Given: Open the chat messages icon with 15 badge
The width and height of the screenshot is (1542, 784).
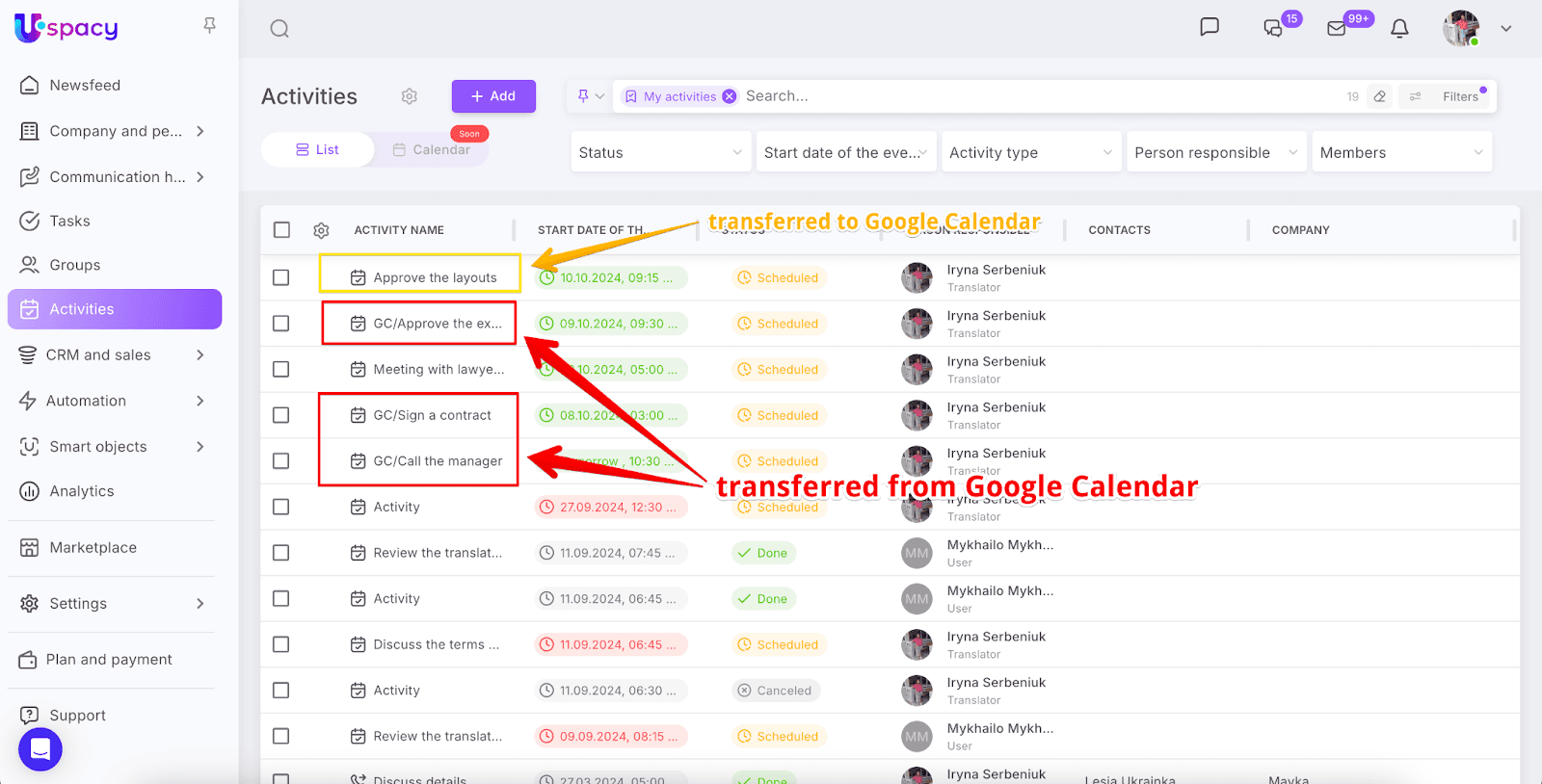Looking at the screenshot, I should point(1273,29).
